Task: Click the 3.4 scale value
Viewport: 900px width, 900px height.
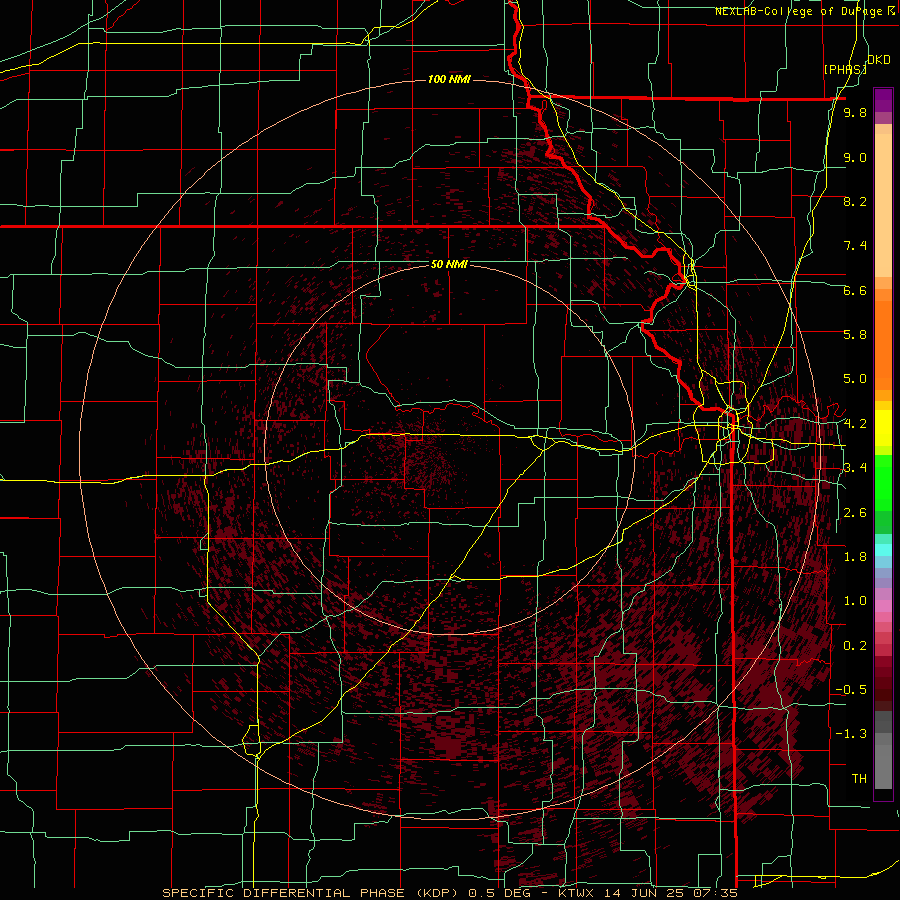Action: [855, 468]
